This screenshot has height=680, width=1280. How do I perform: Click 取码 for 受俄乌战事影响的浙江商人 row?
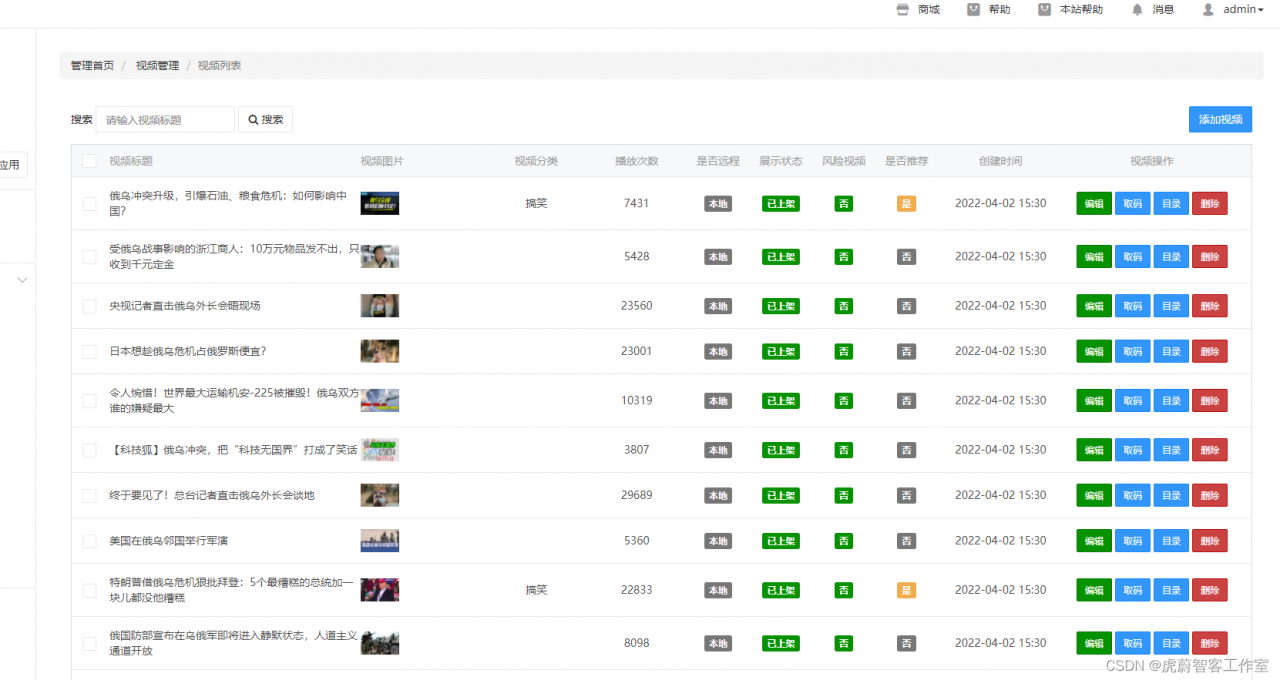pyautogui.click(x=1132, y=256)
